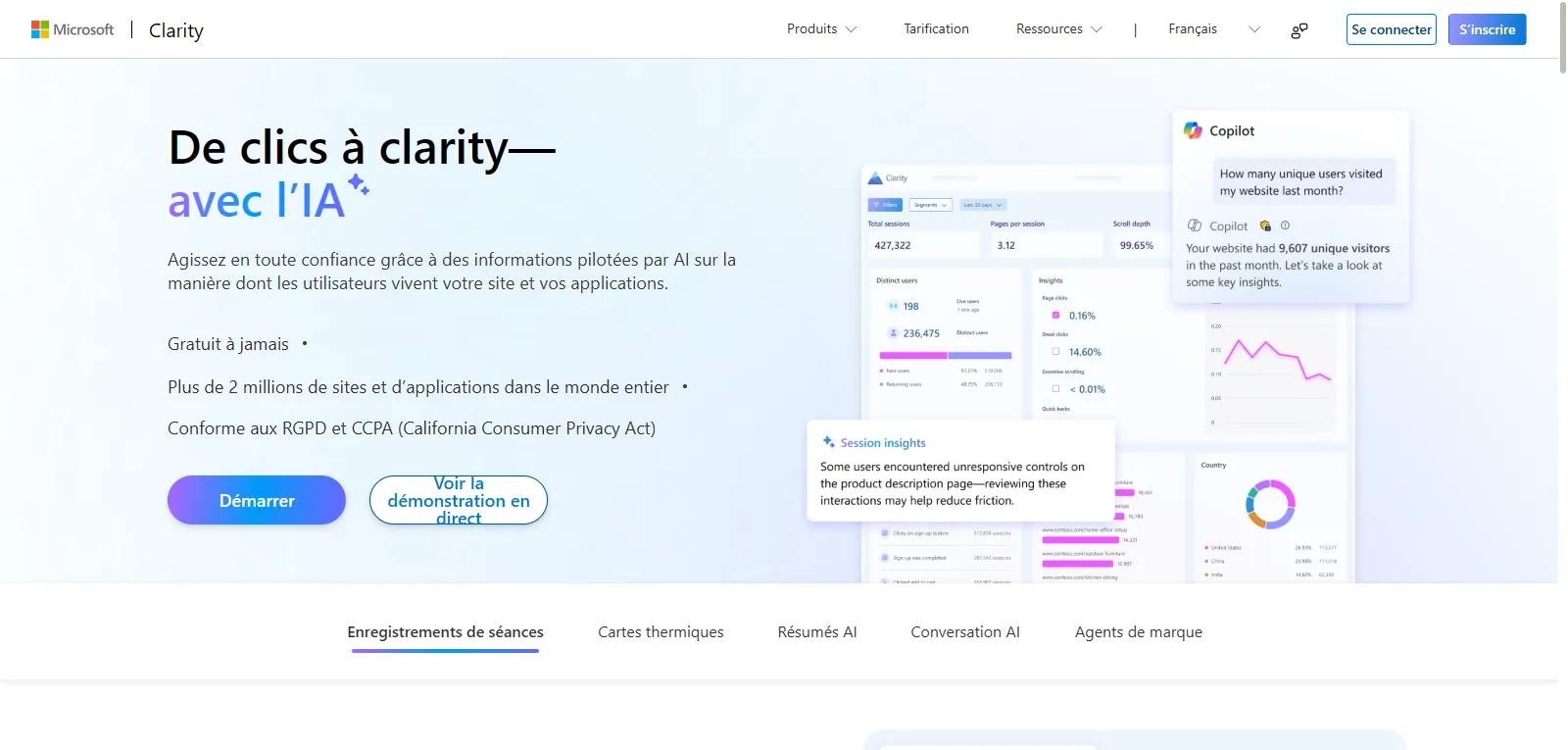
Task: Select the Enregistrements de séances tab
Action: click(445, 632)
